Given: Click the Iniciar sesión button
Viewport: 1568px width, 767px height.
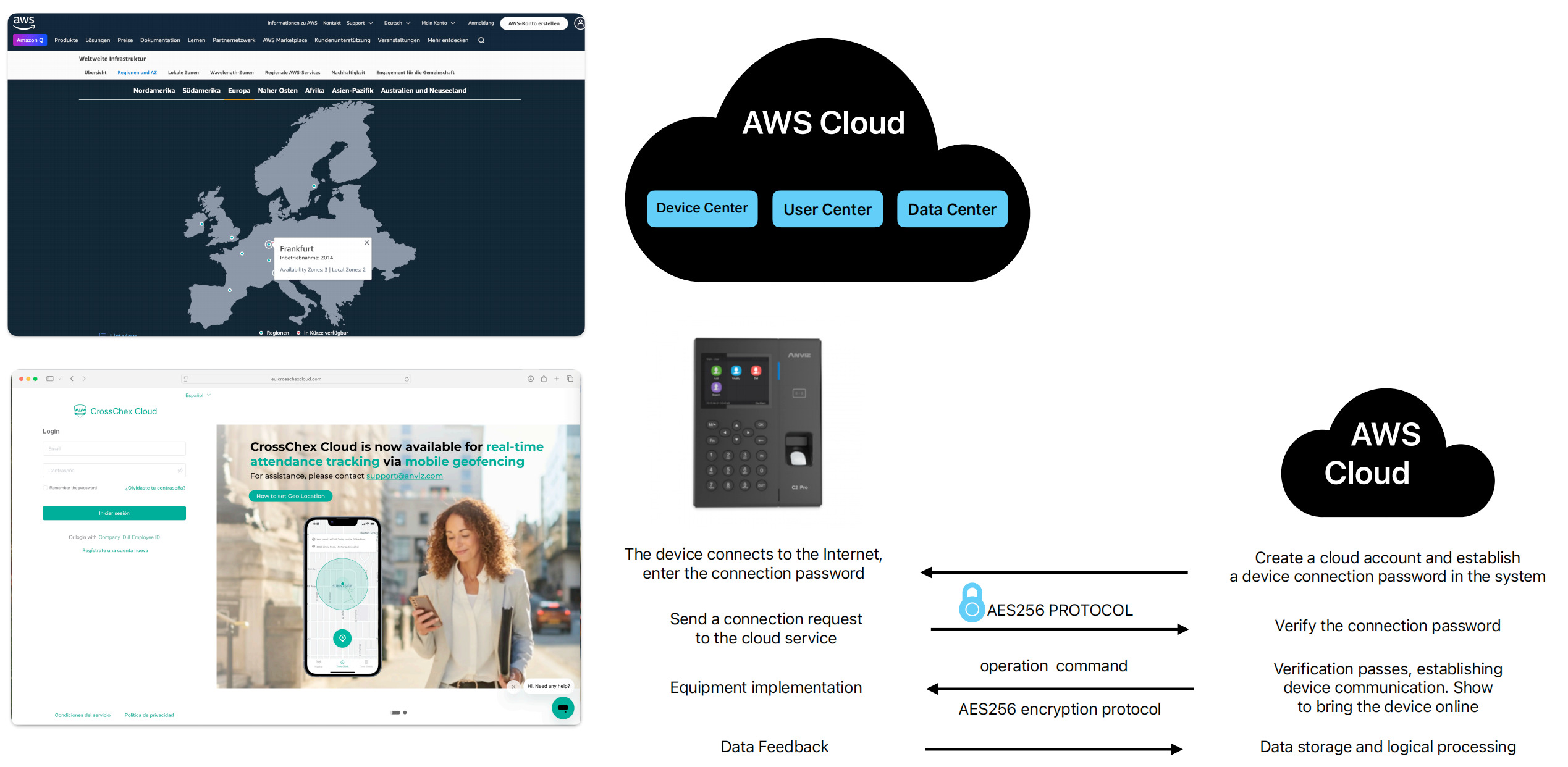Looking at the screenshot, I should click(x=114, y=513).
